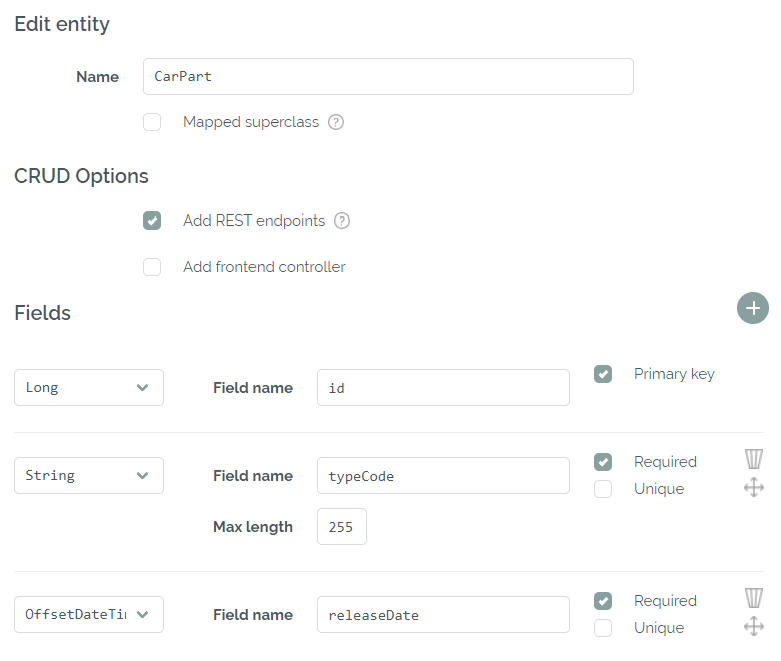Image resolution: width=781 pixels, height=661 pixels.
Task: Click the add field plus button
Action: click(x=753, y=308)
